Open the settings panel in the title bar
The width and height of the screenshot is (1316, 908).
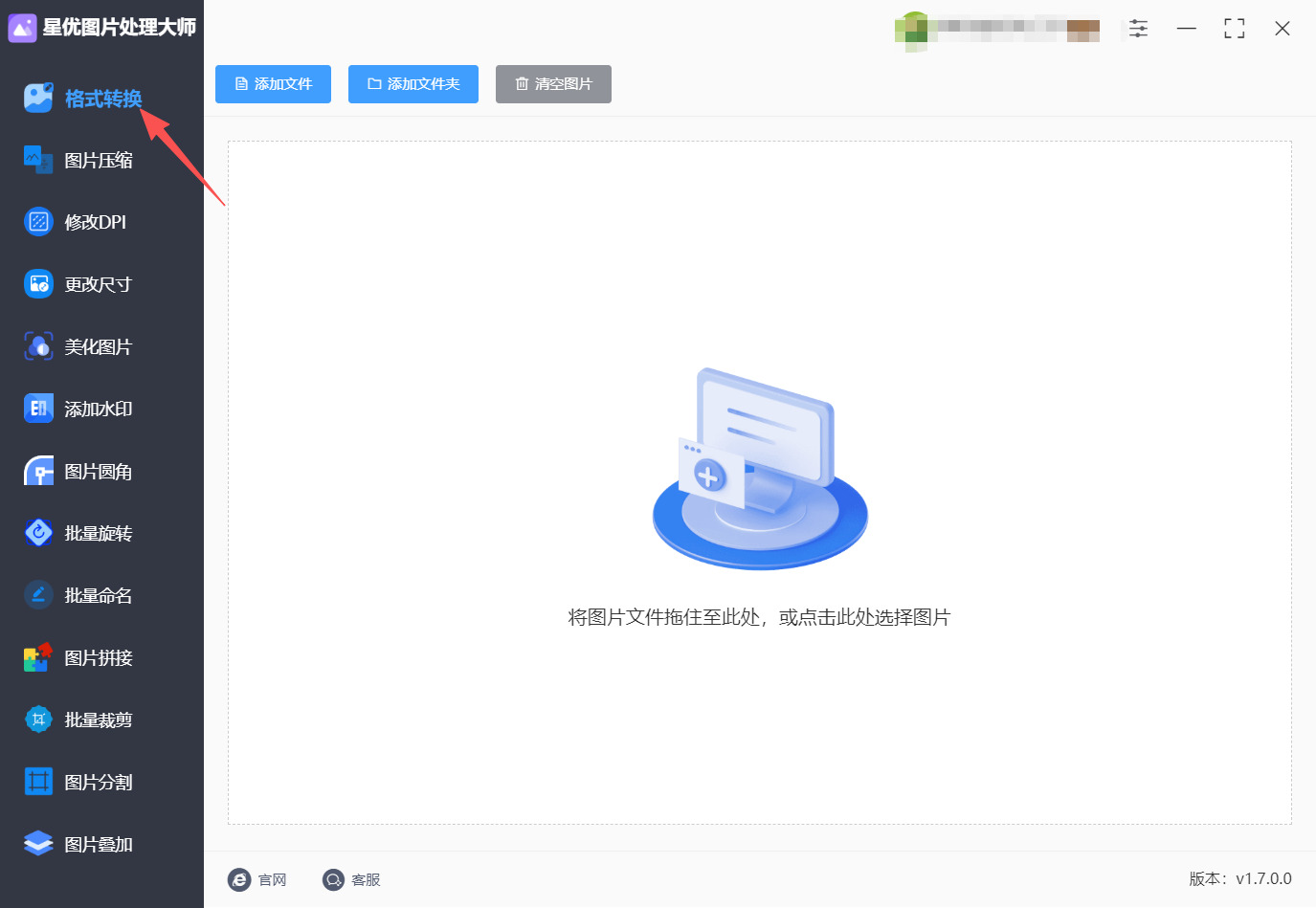(x=1138, y=29)
